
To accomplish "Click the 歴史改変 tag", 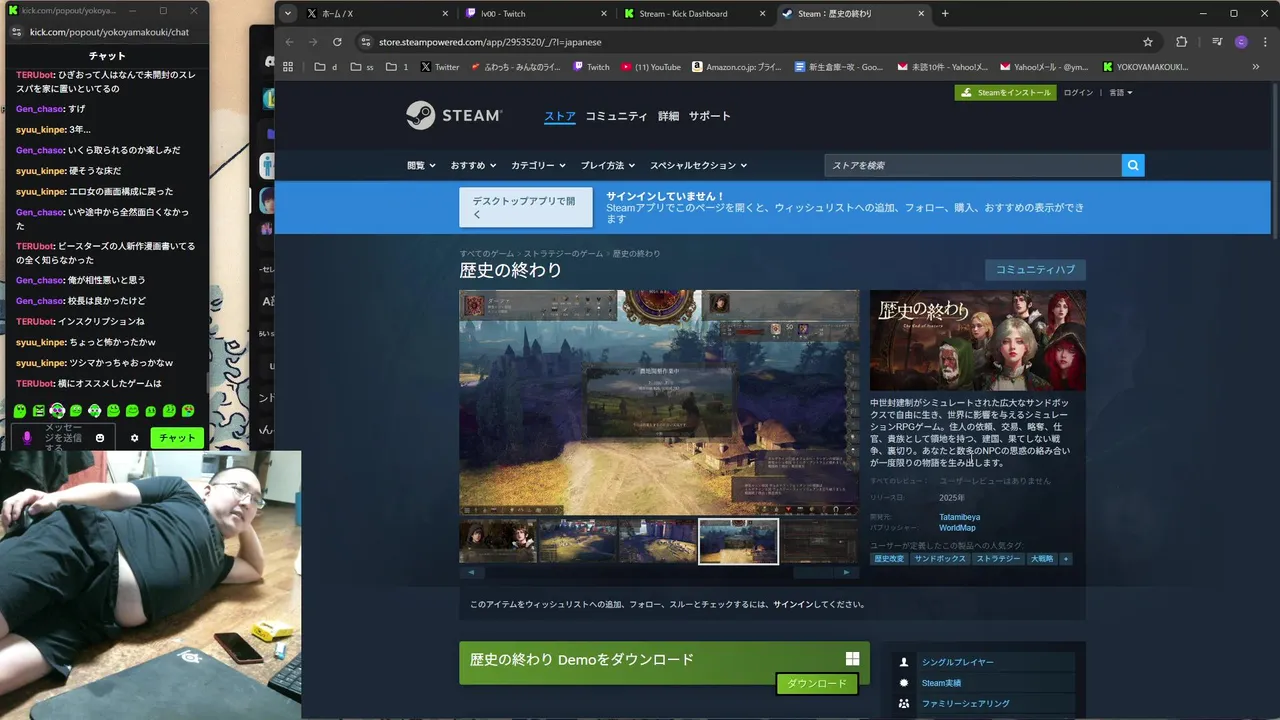I will click(x=889, y=559).
